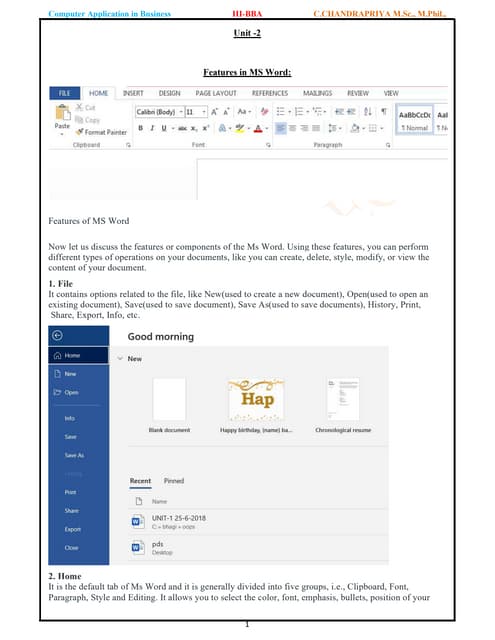Open the Calibri (Body) font dropdown
The height and width of the screenshot is (640, 495).
(x=160, y=112)
